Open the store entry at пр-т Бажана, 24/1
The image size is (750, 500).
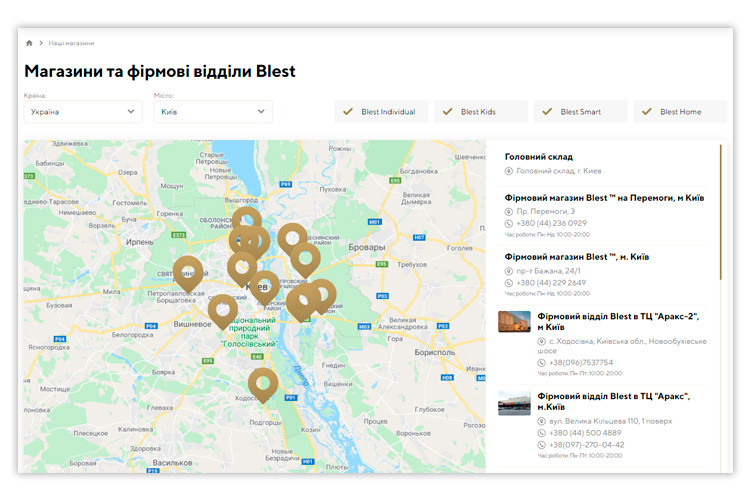[576, 257]
